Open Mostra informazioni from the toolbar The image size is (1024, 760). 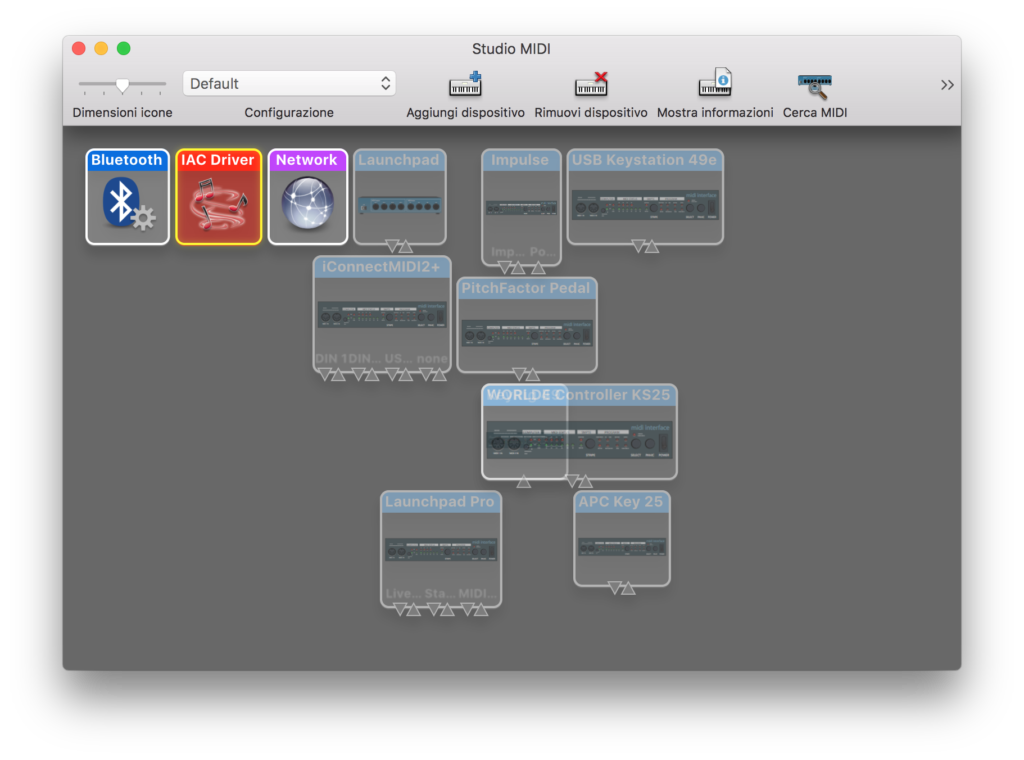click(x=715, y=84)
